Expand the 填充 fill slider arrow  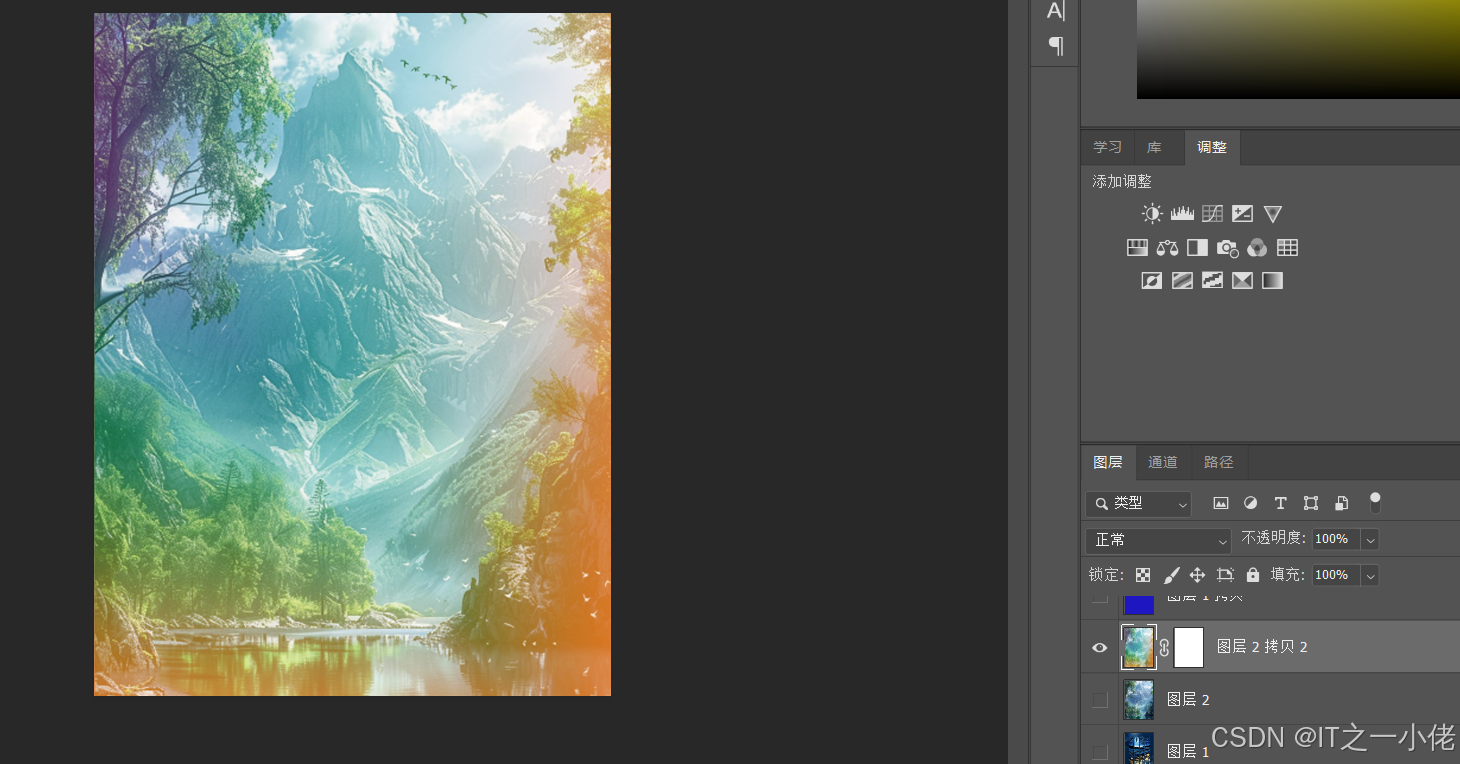(x=1371, y=575)
